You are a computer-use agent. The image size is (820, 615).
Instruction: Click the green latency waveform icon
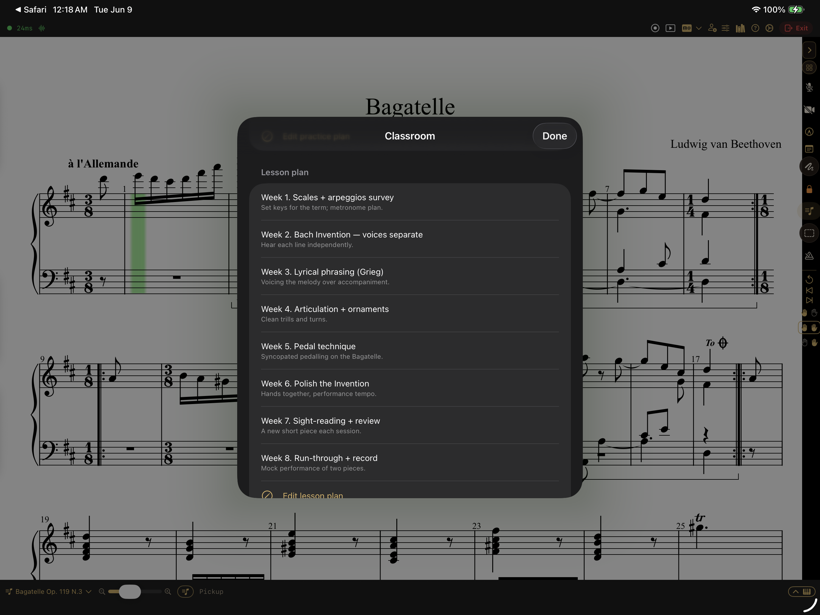42,28
